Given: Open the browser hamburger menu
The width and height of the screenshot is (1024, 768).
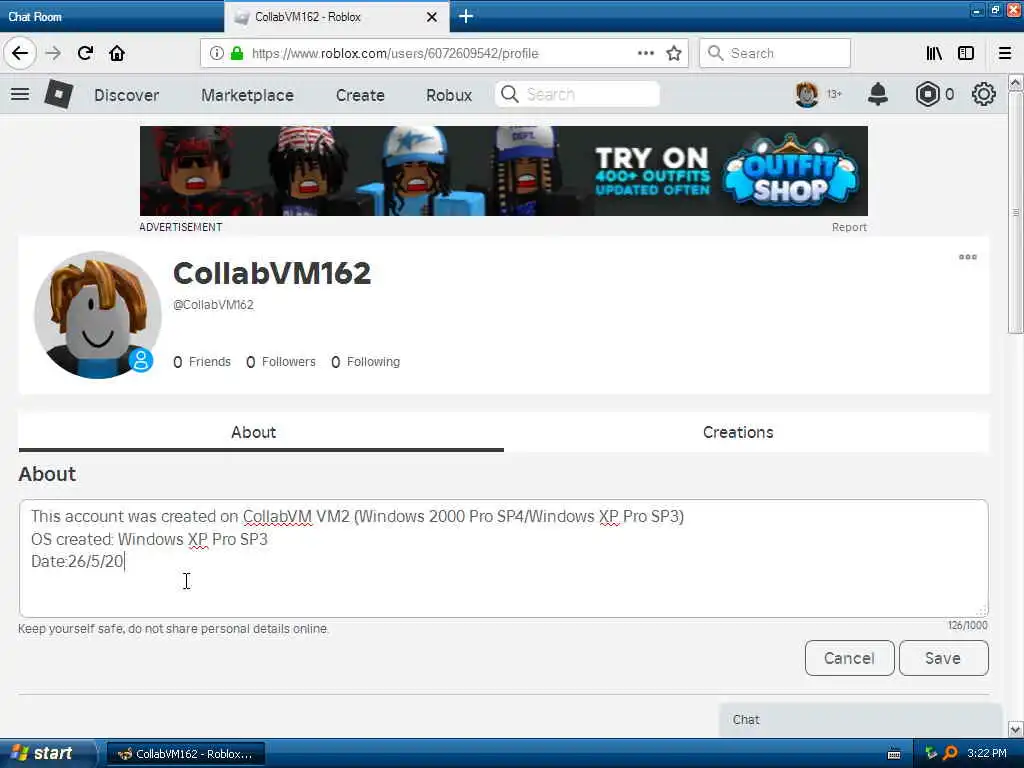Looking at the screenshot, I should pyautogui.click(x=1004, y=53).
